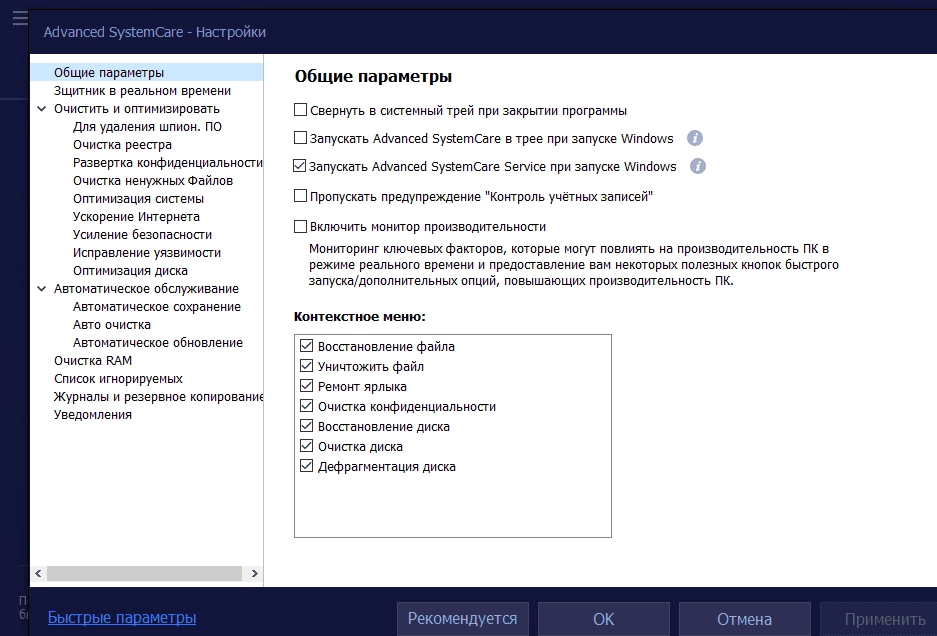Toggle launching Advanced SystemCare in tray at startup

click(300, 138)
